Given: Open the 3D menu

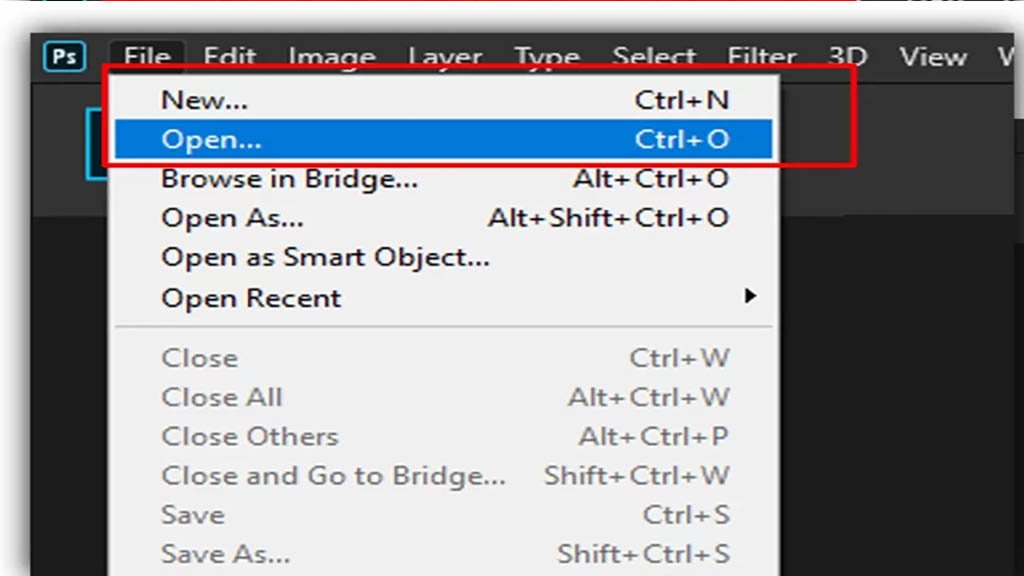Looking at the screenshot, I should click(x=847, y=57).
